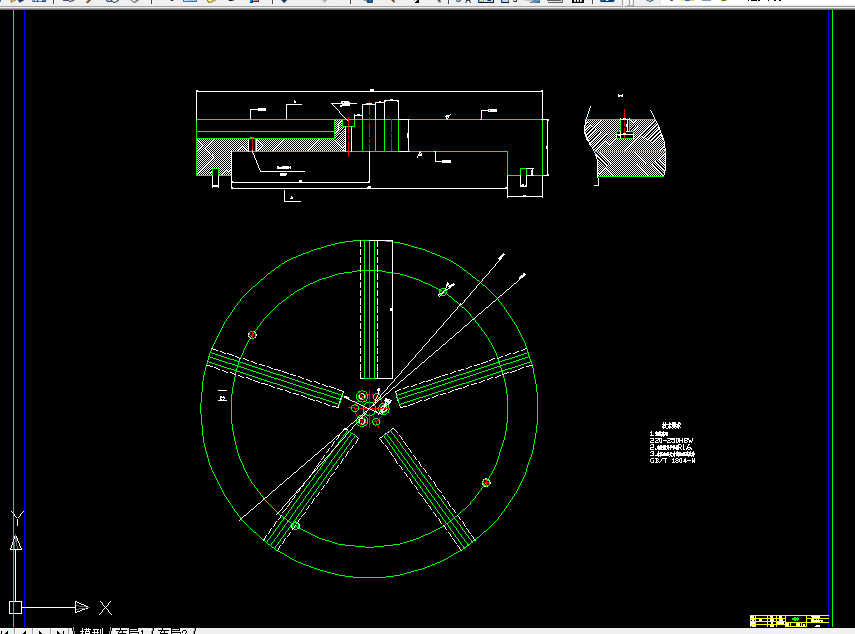Screen dimensions: 855x634
Task: Select the center hub bolt circle cluster
Action: pyautogui.click(x=370, y=408)
